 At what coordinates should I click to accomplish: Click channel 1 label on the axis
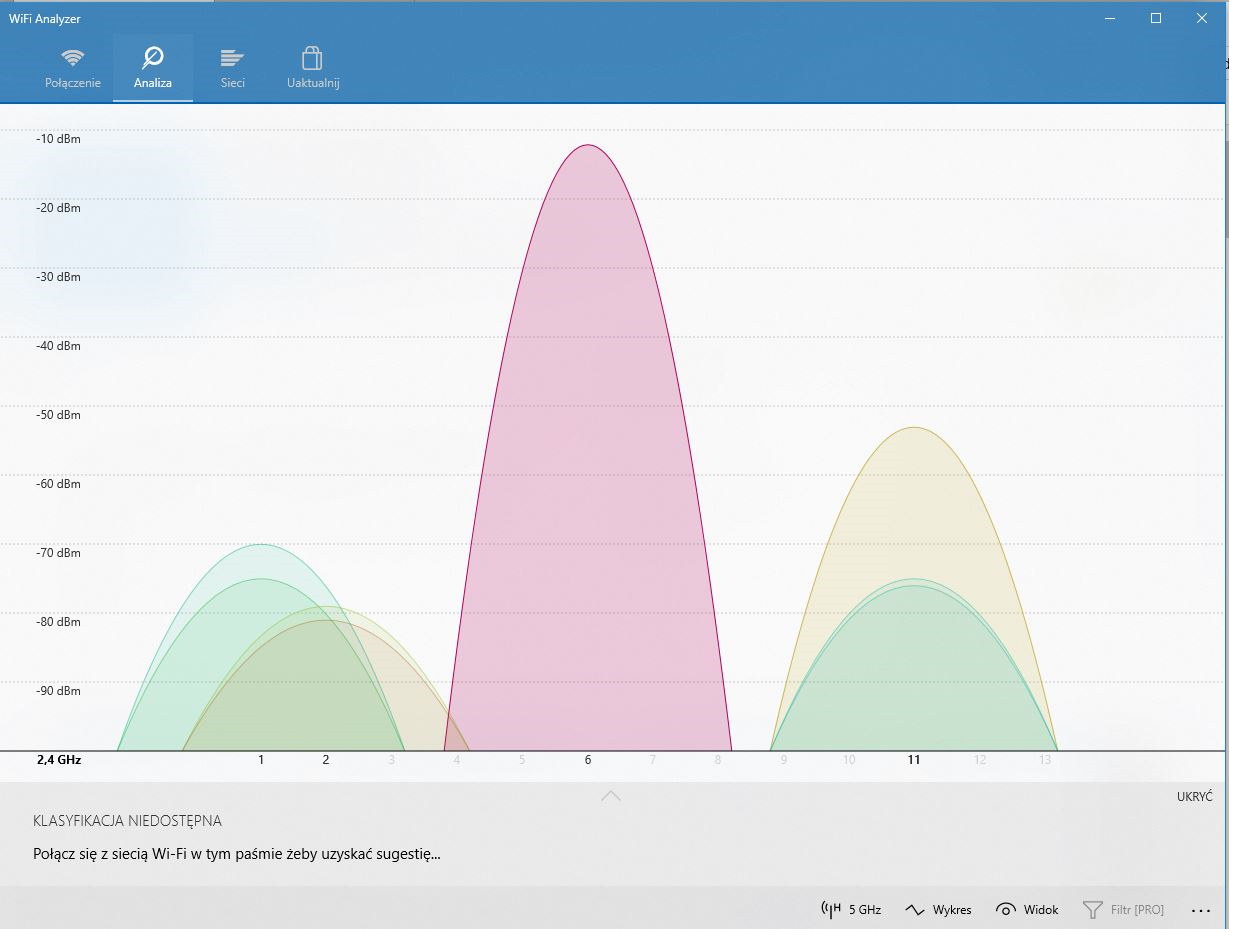[x=261, y=760]
